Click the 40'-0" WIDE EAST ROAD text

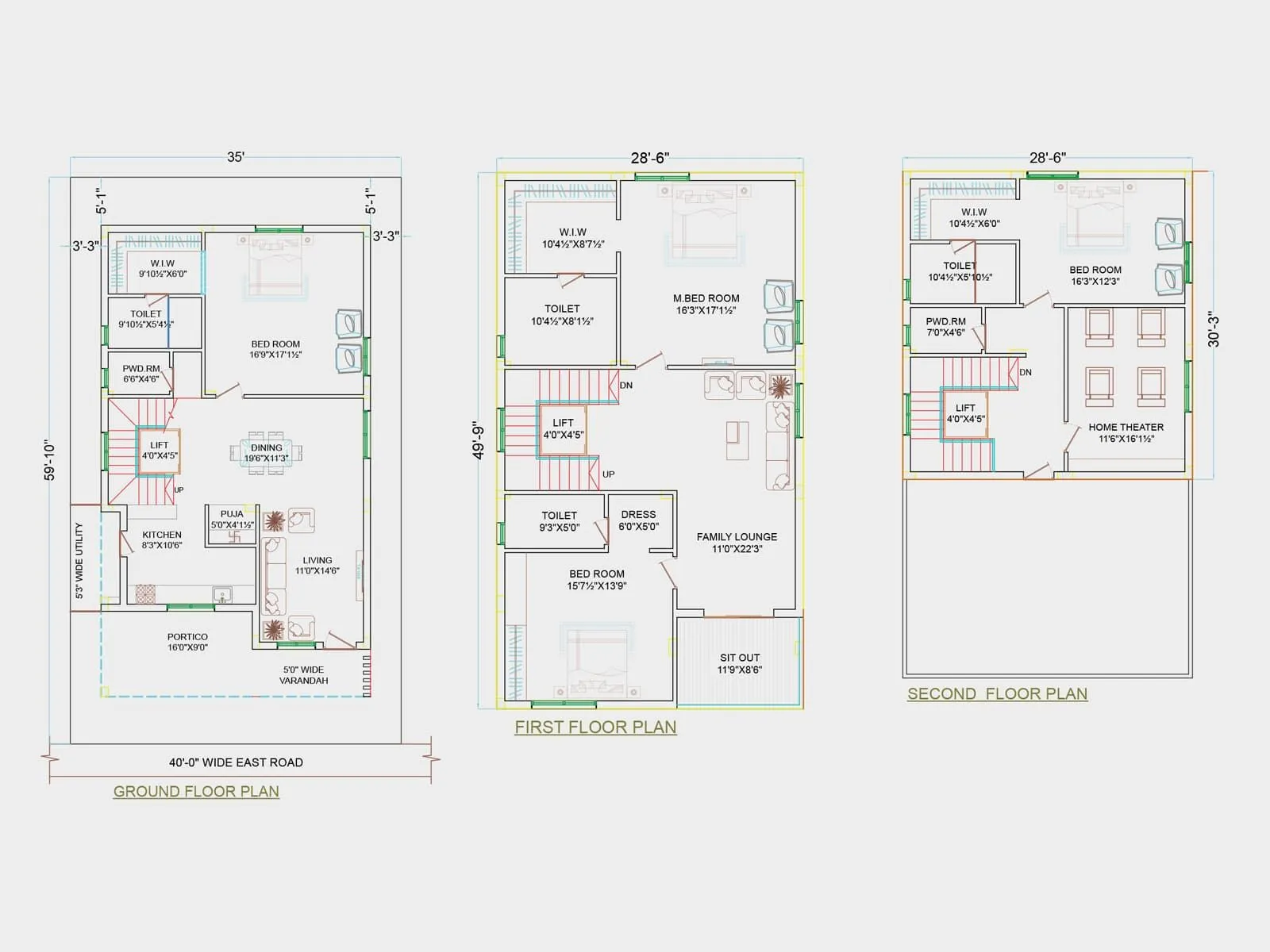coord(236,762)
